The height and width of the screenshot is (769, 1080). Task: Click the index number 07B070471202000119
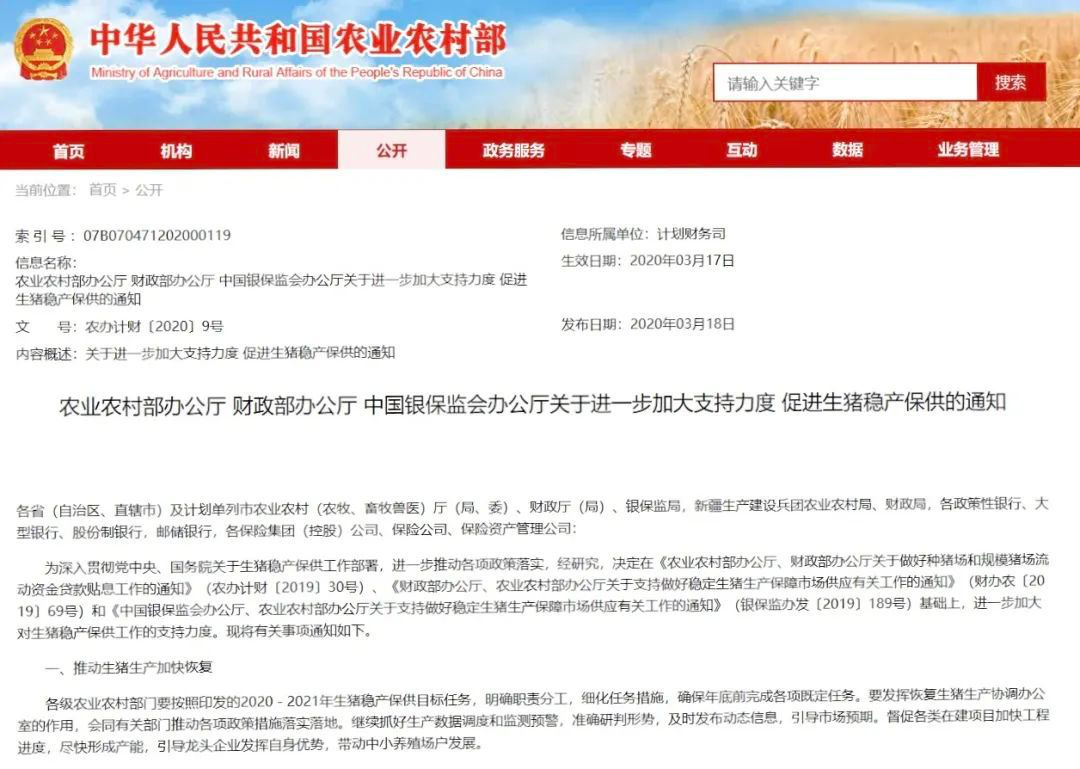click(x=157, y=236)
